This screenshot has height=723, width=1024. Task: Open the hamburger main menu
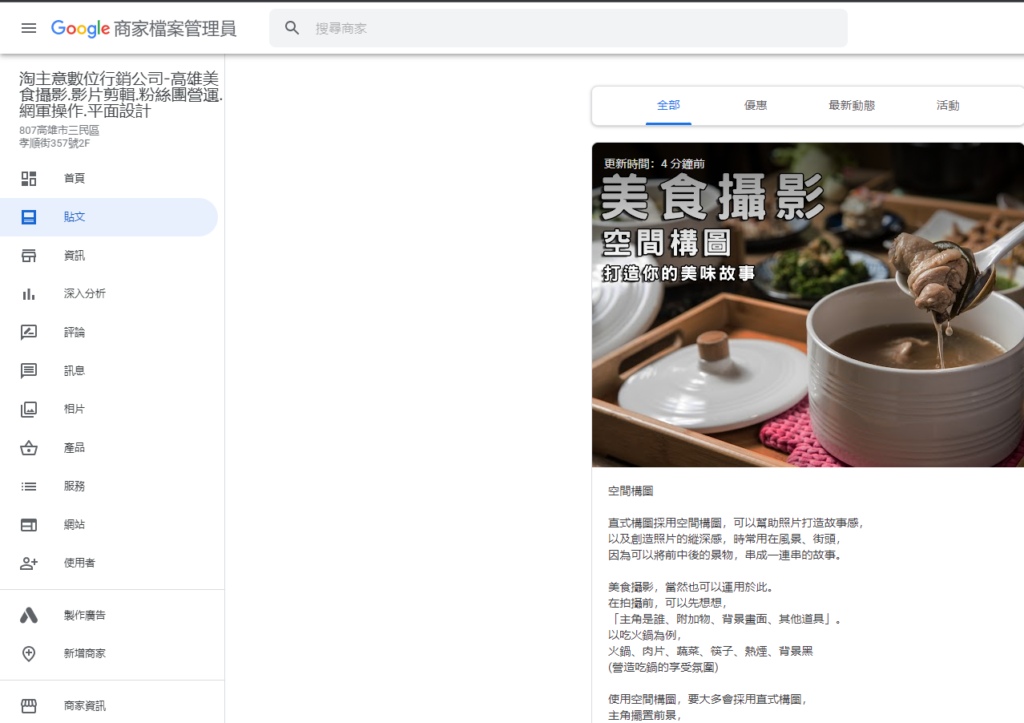point(29,28)
